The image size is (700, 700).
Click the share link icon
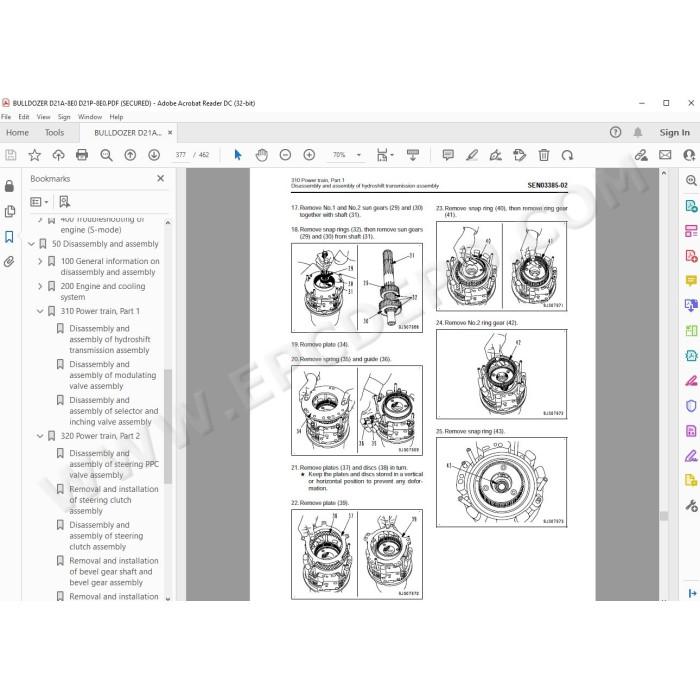click(x=641, y=155)
